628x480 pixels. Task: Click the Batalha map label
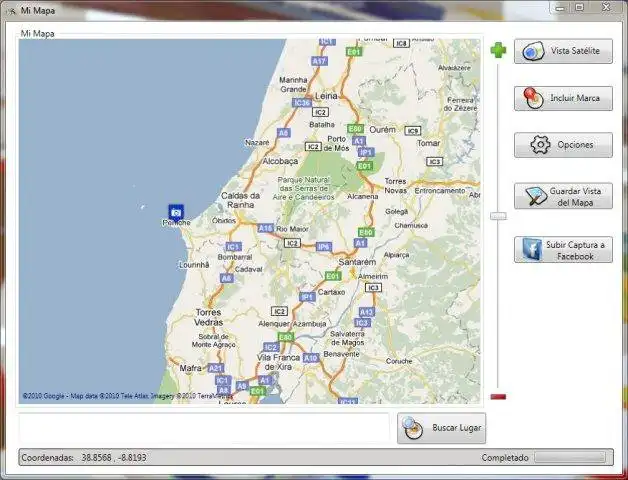click(x=322, y=125)
